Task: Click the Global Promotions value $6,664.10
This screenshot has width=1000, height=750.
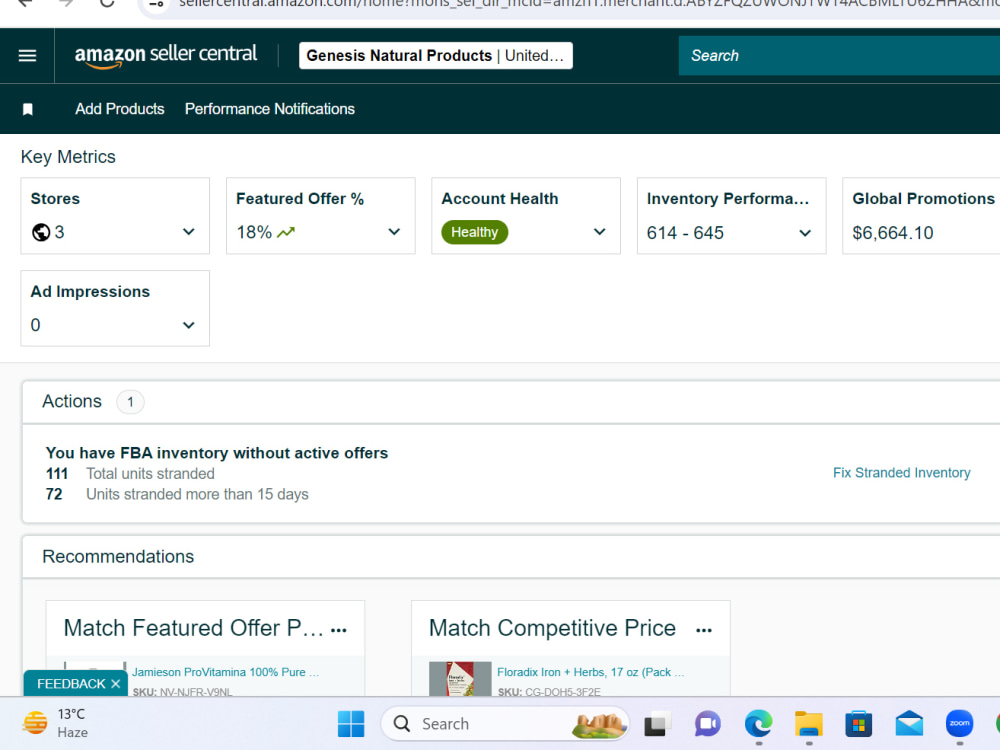Action: click(x=893, y=233)
